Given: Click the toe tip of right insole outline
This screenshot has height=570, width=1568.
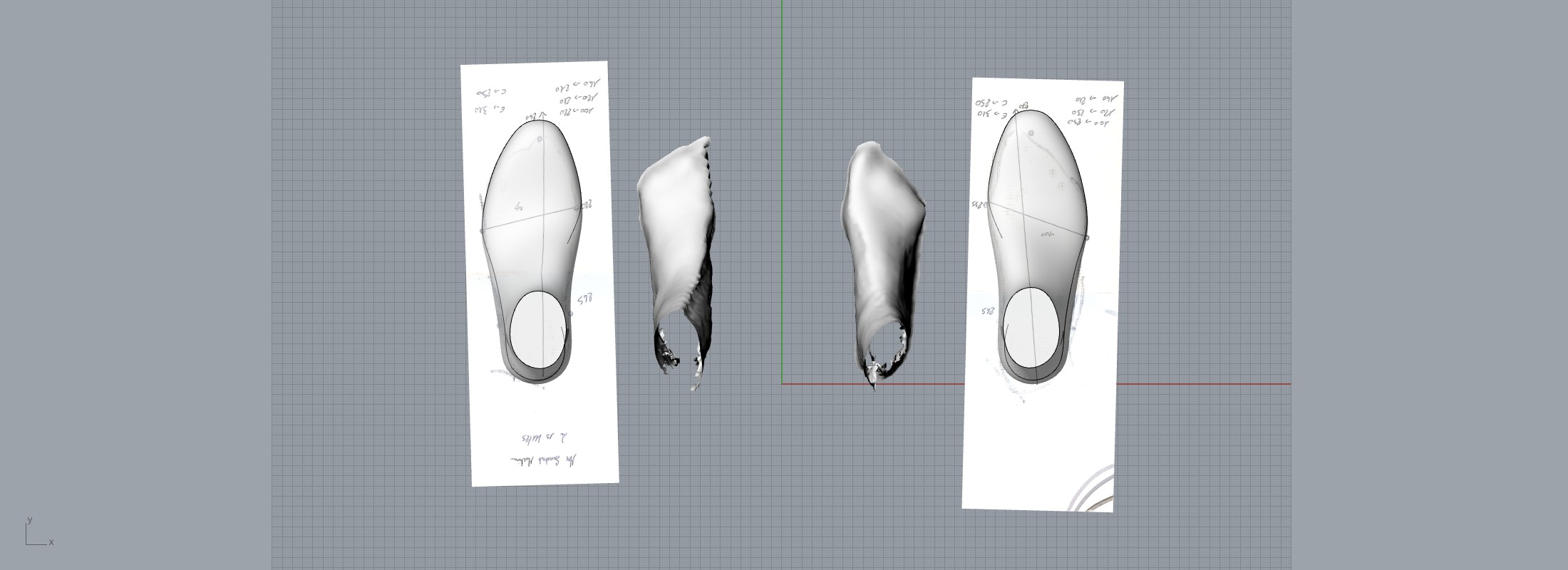Looking at the screenshot, I should coord(1027,112).
